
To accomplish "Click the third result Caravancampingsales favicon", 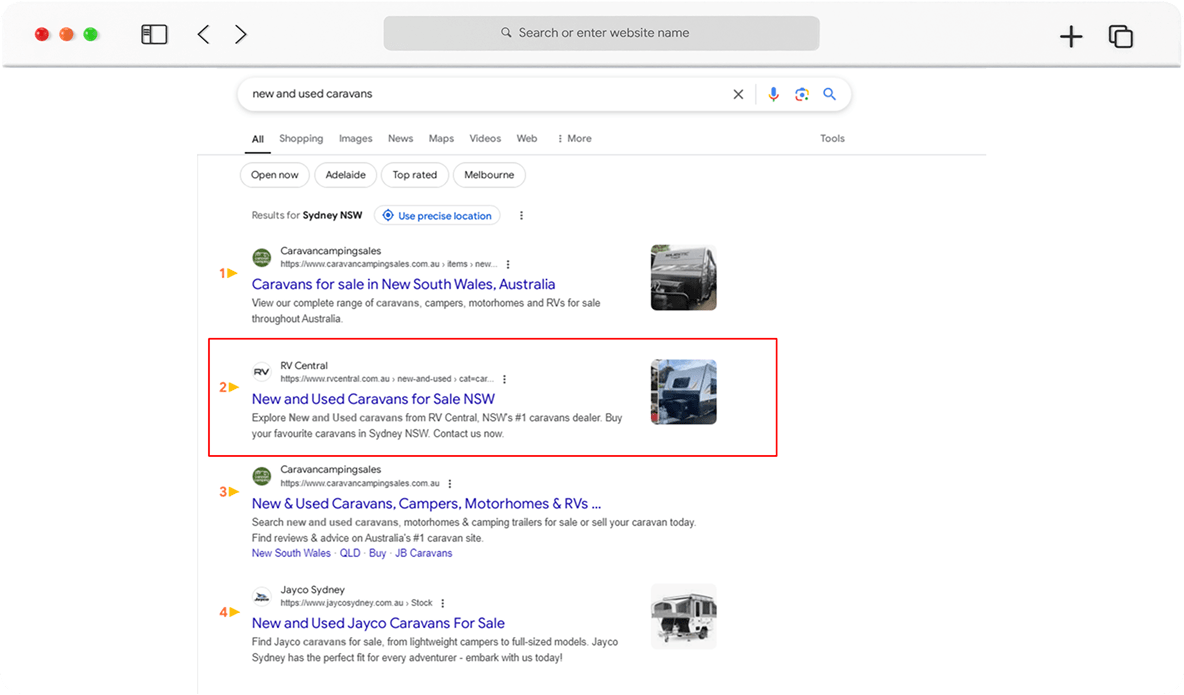I will pos(261,476).
